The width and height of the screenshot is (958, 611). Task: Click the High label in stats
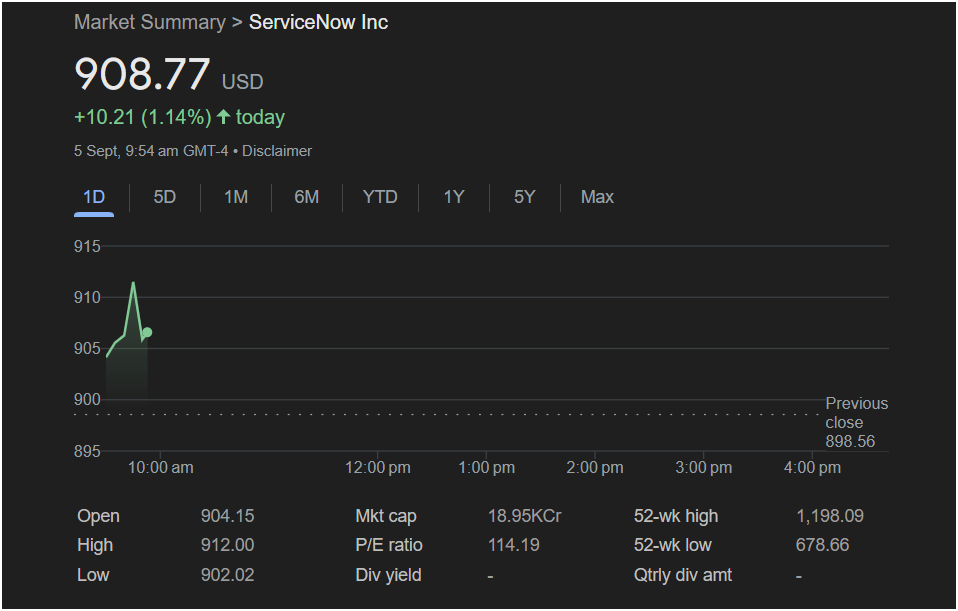(x=95, y=545)
